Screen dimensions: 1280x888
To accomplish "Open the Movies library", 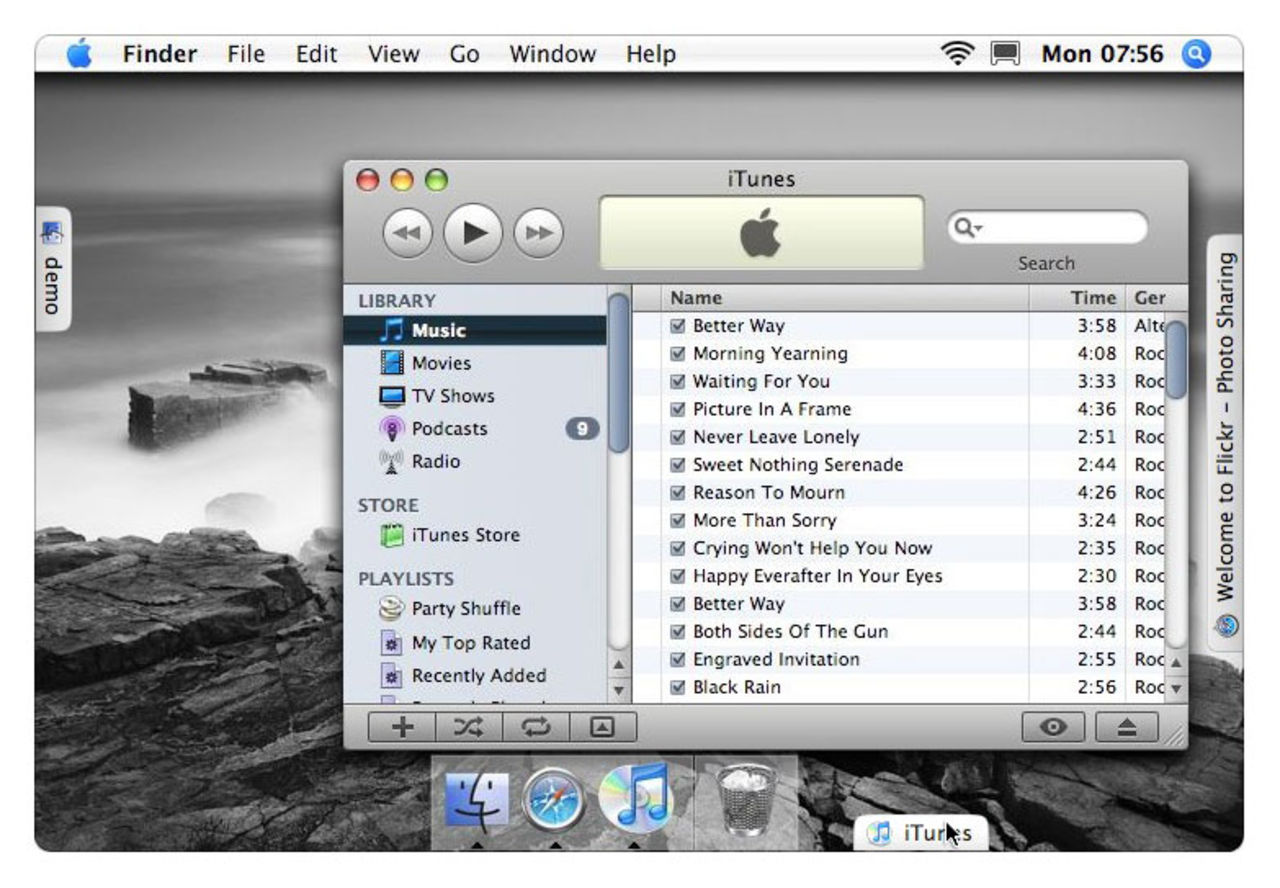I will tap(442, 362).
